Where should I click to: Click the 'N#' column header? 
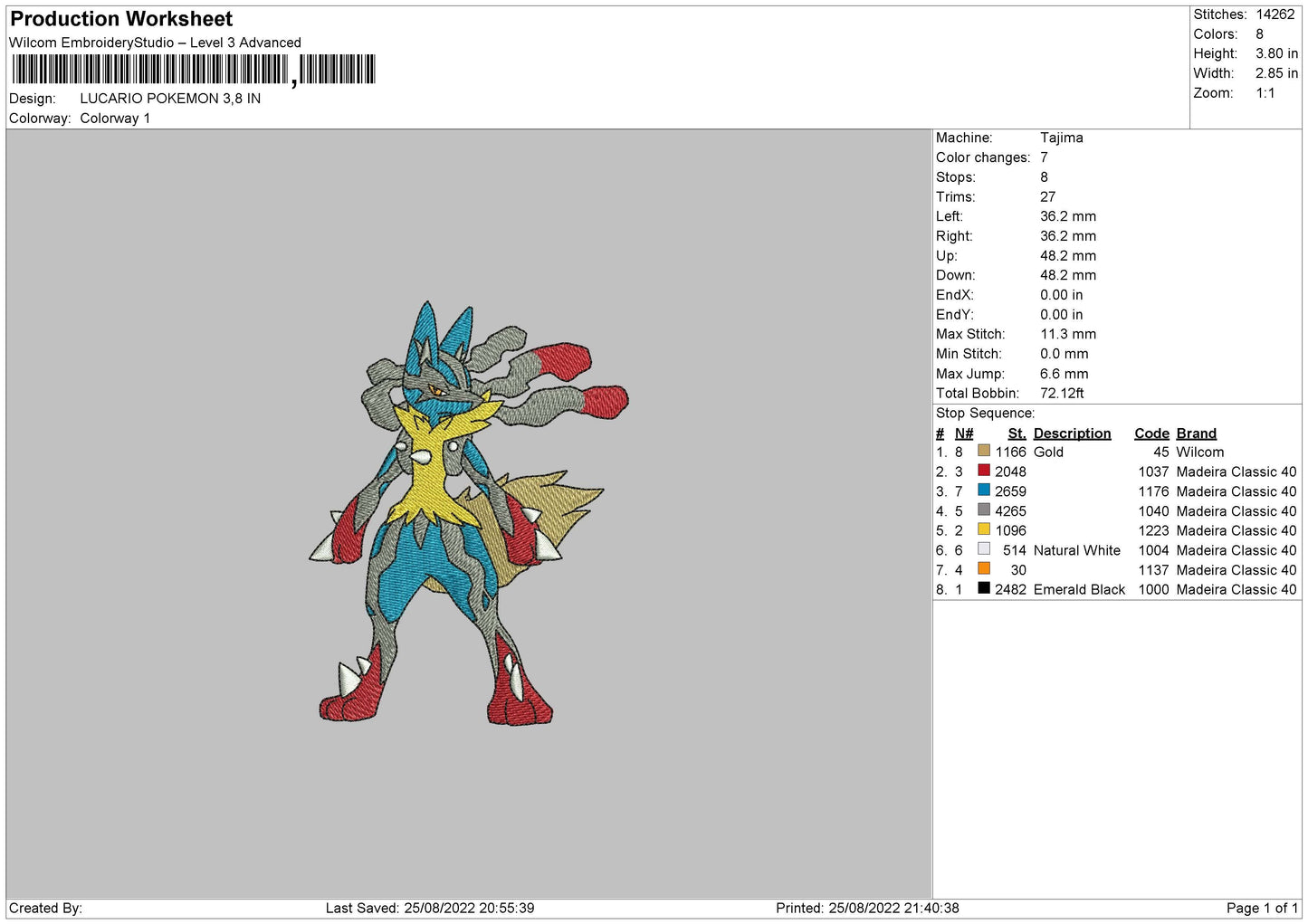pos(964,433)
